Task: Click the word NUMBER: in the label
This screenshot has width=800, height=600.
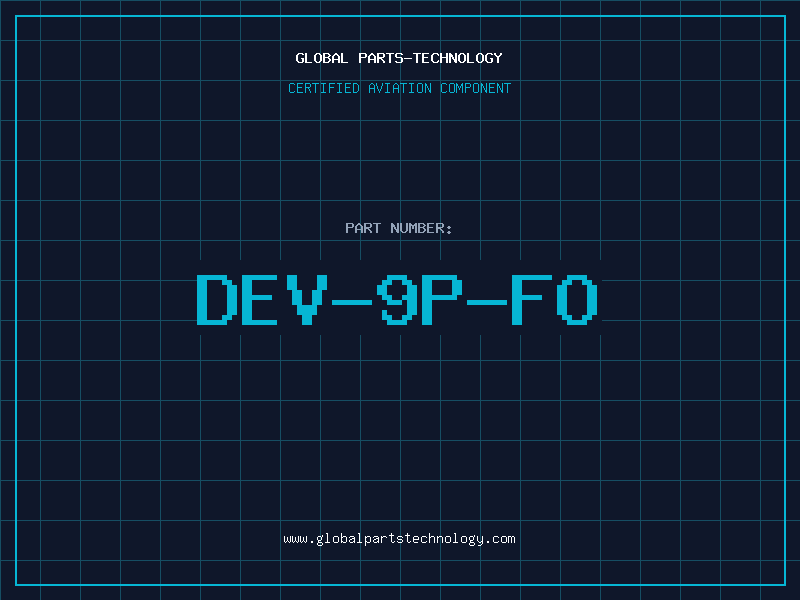Action: pyautogui.click(x=421, y=228)
